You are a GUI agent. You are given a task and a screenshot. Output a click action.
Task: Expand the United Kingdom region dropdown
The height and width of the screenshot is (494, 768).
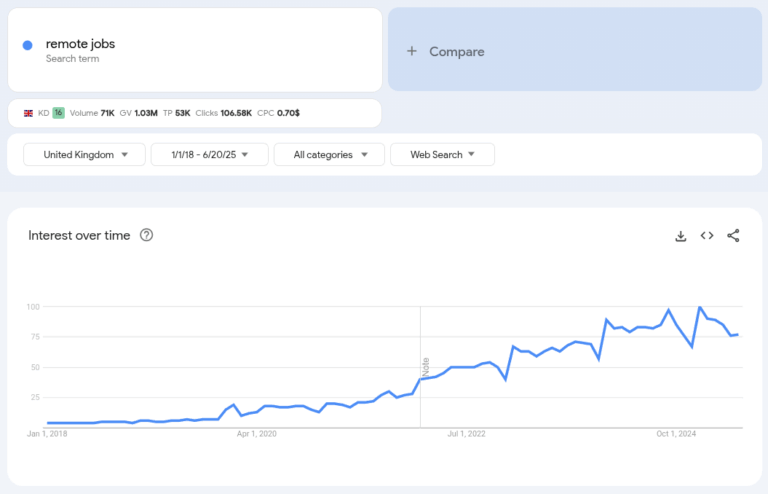pos(86,154)
